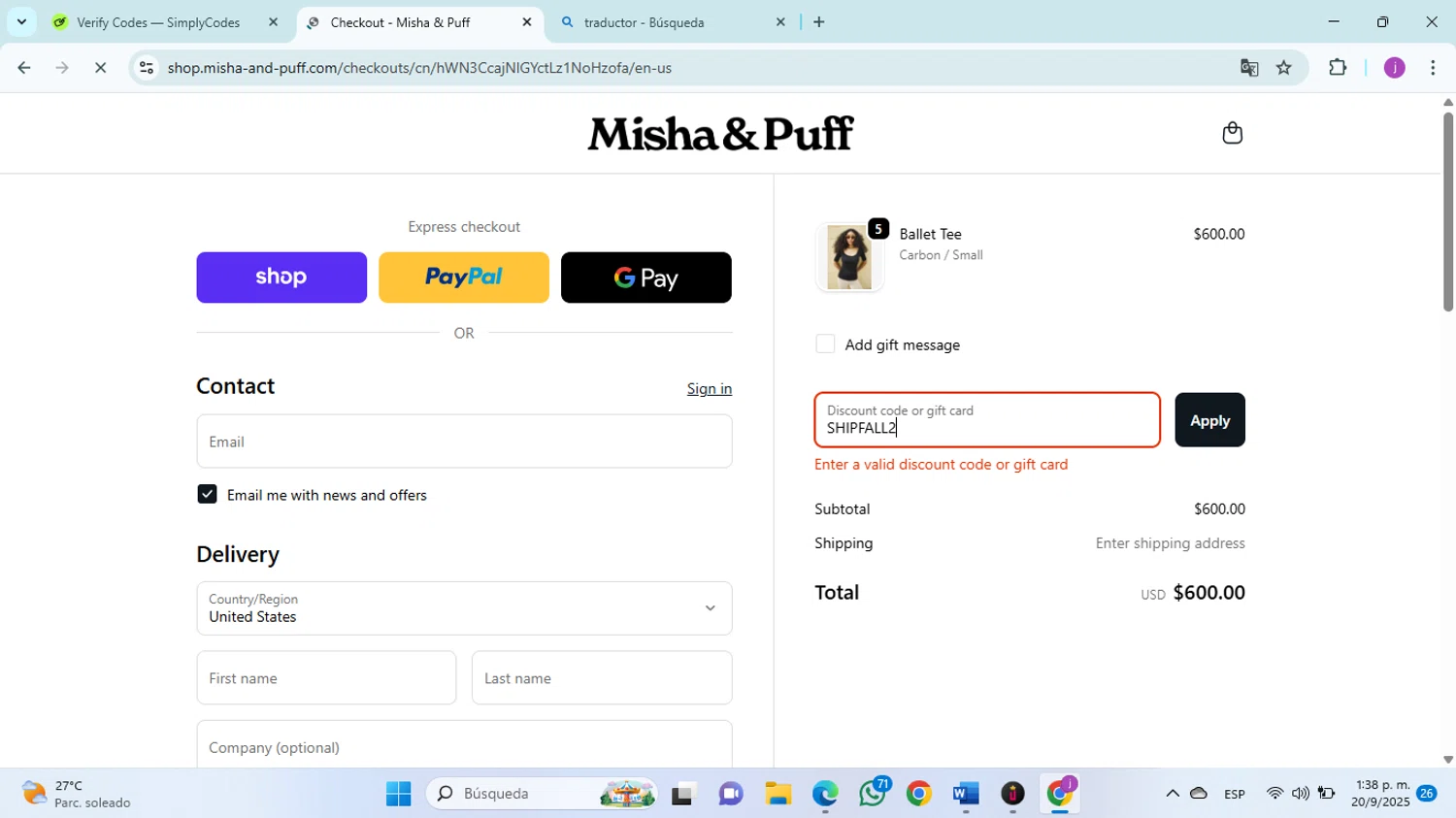View site information icon in address bar
1456x818 pixels.
coord(147,68)
